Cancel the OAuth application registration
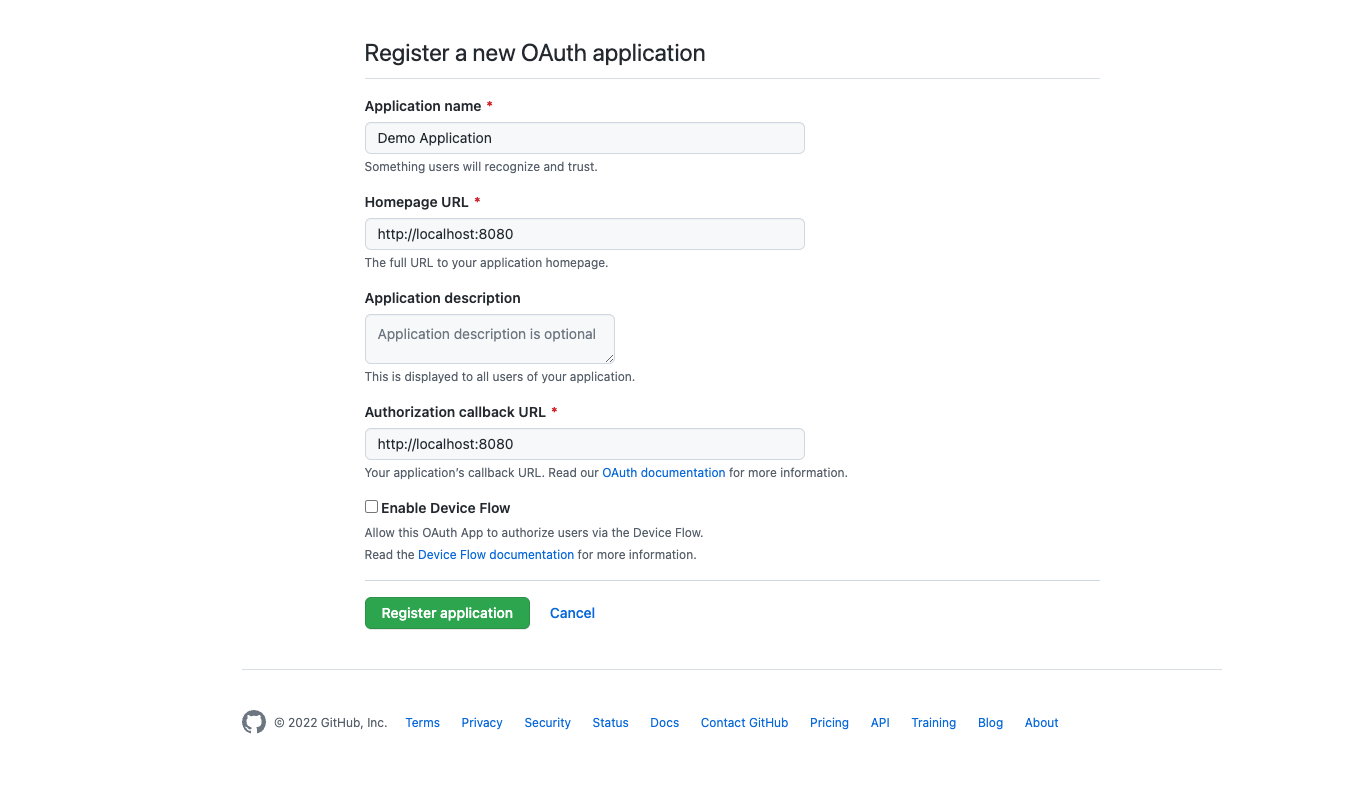Screen dimensions: 1364x804 572,613
